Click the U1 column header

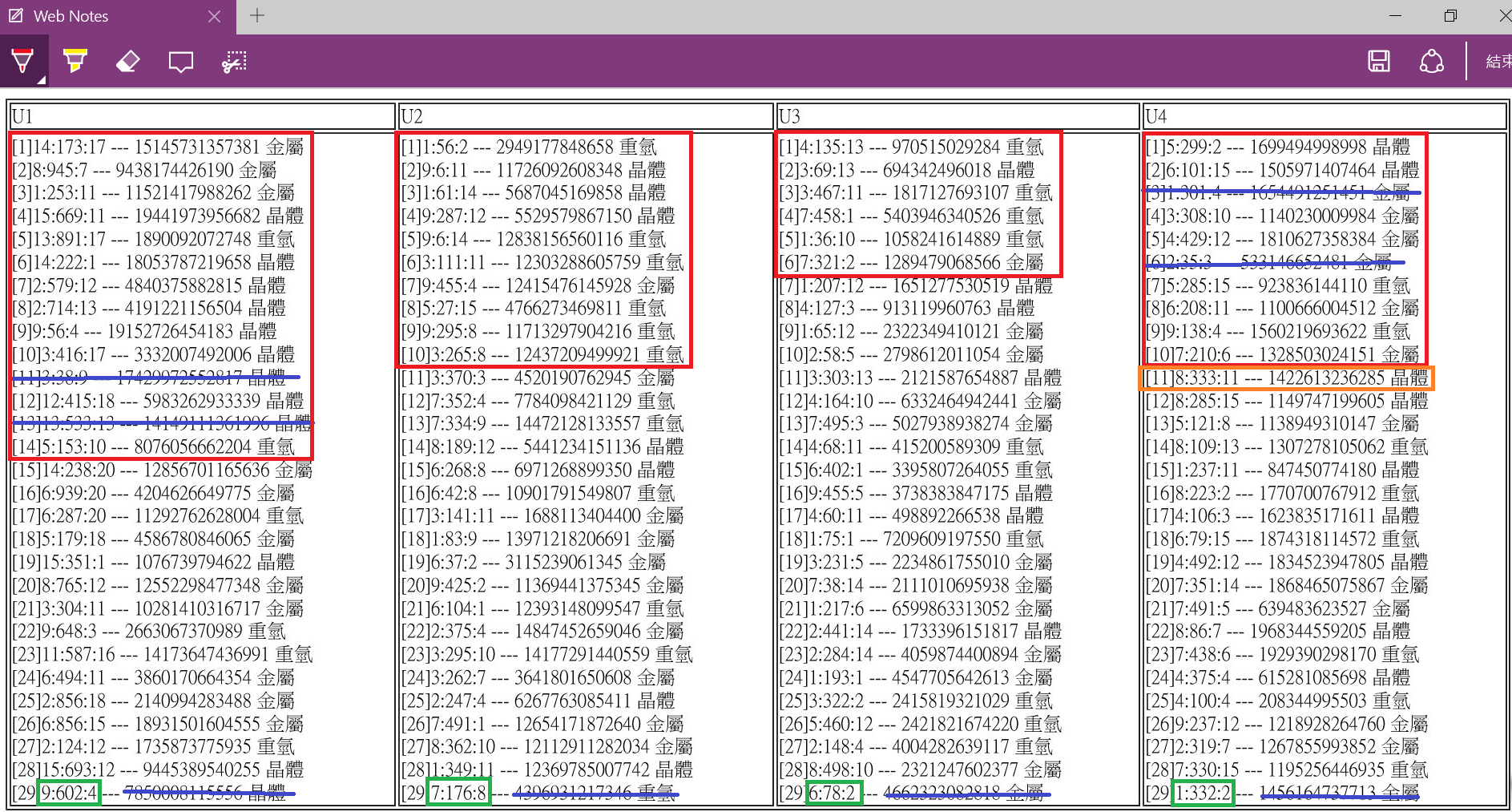(202, 116)
